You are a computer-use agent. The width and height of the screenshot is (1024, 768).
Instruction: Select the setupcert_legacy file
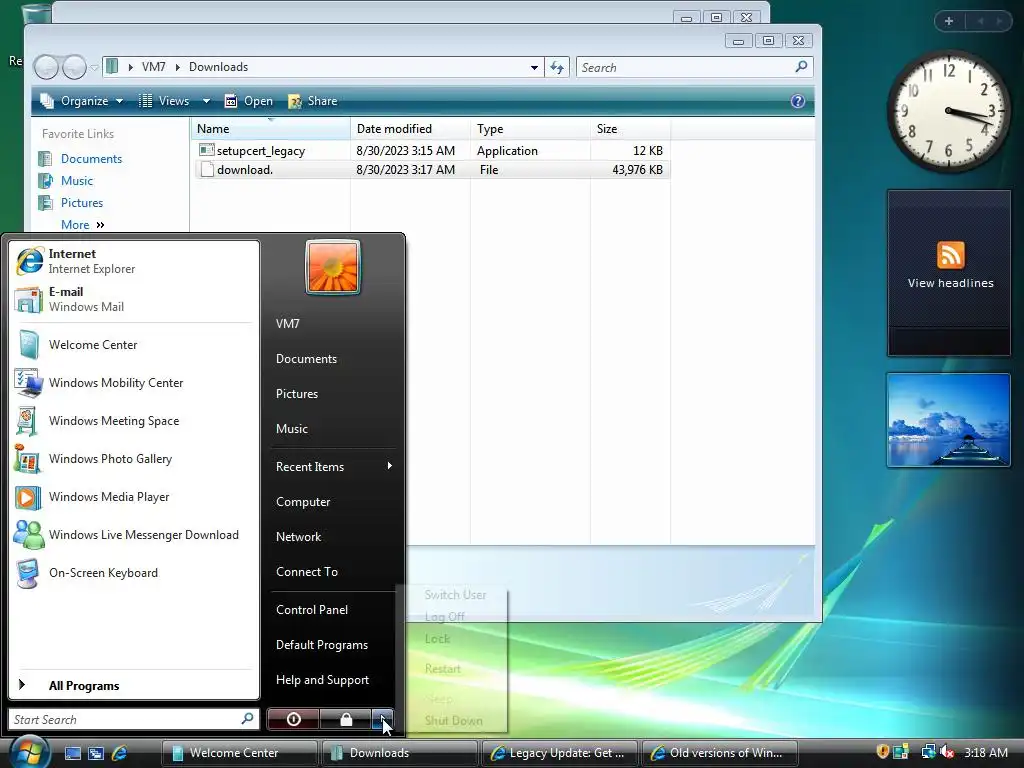(x=432, y=151)
